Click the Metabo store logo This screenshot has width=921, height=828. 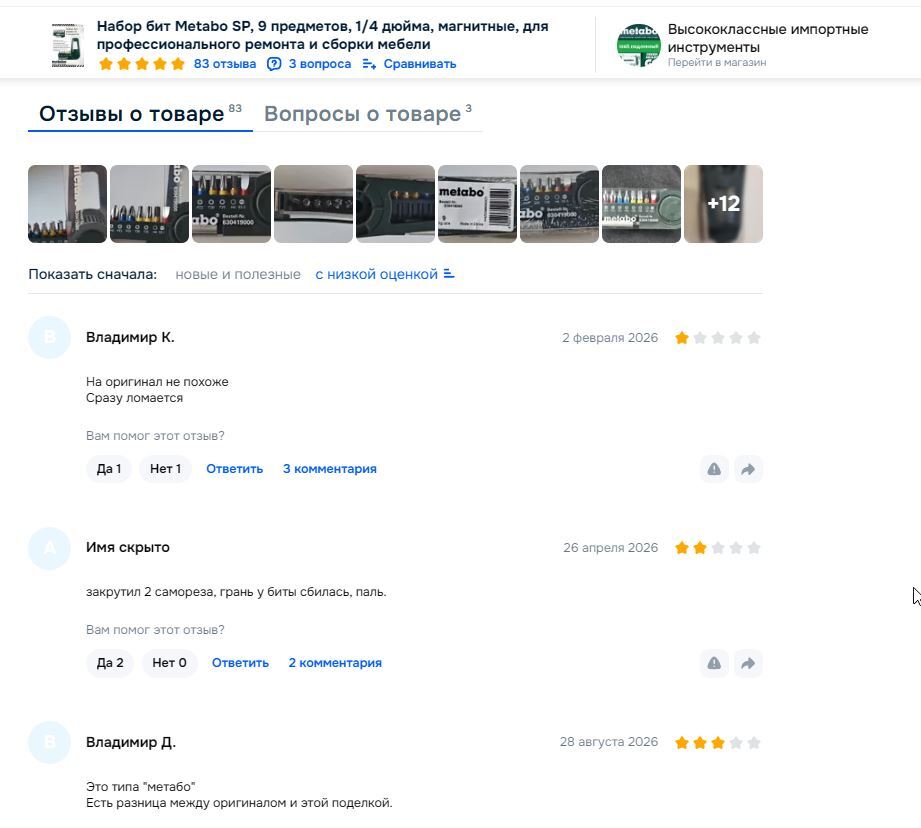pos(638,45)
